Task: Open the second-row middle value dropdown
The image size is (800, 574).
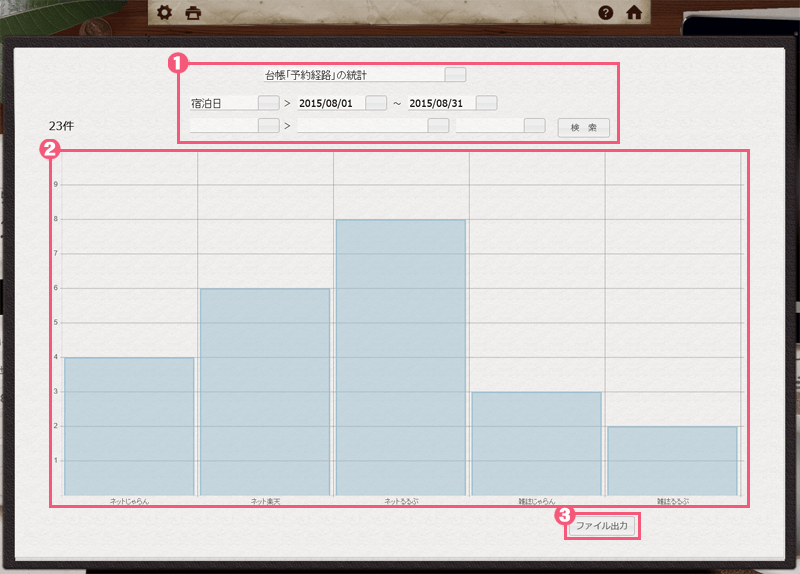Action: pyautogui.click(x=438, y=126)
